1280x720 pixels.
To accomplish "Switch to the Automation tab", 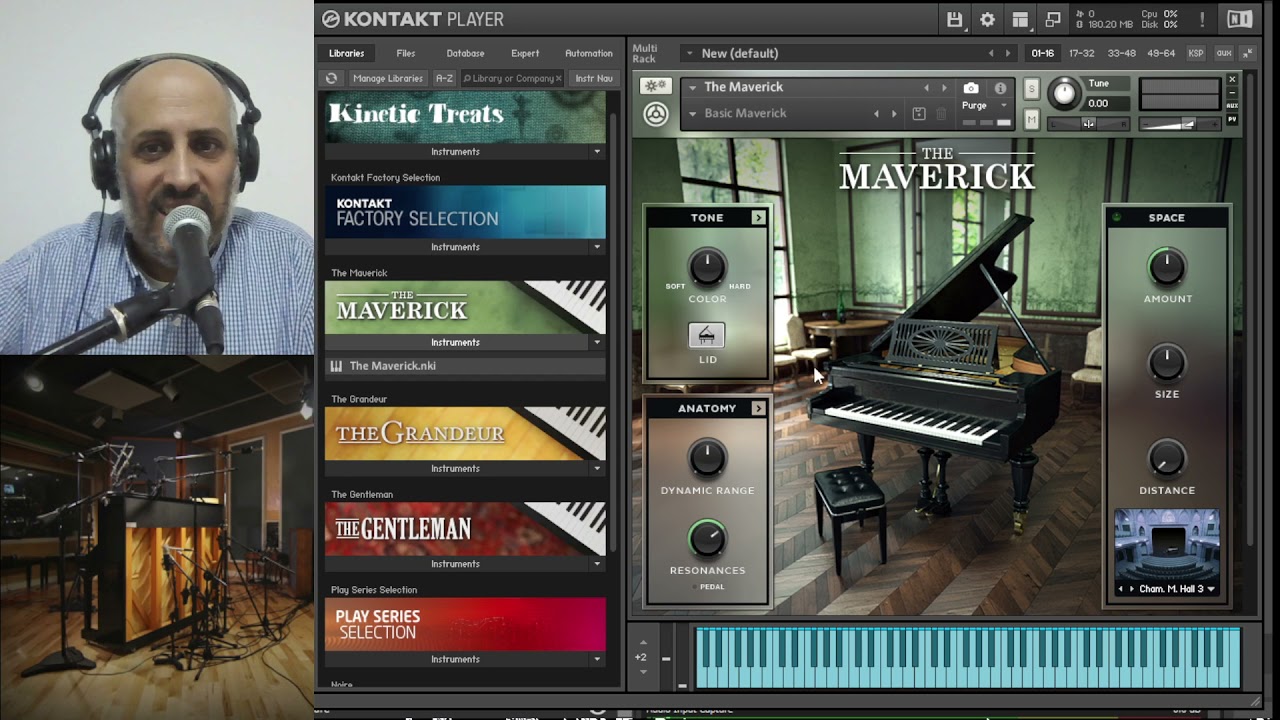I will point(589,53).
